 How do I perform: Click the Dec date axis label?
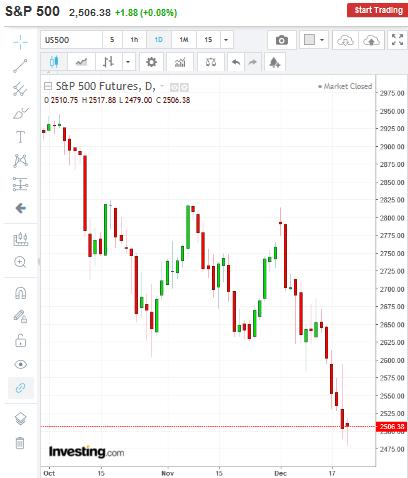[x=281, y=473]
